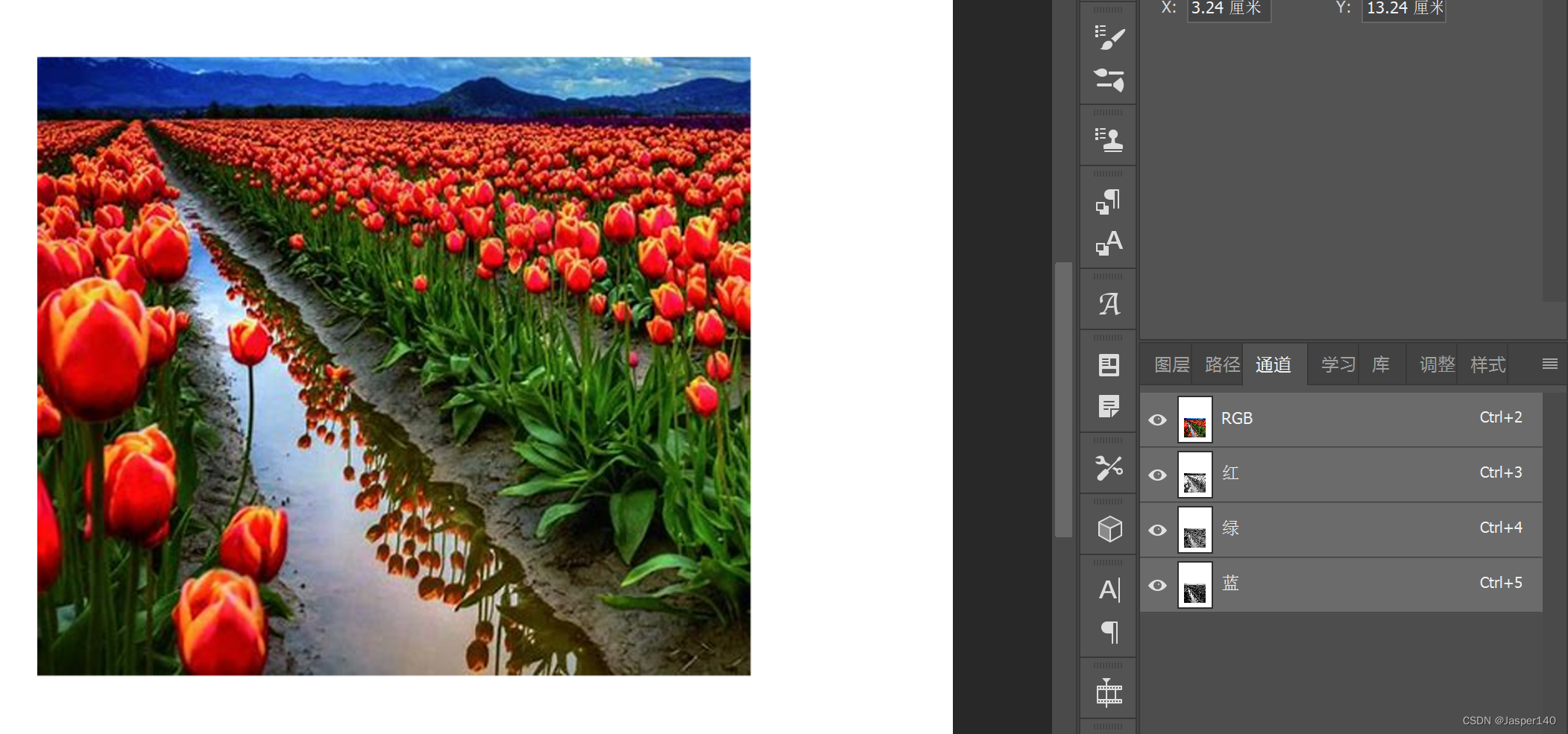Click the 红 channel name
Image resolution: width=1568 pixels, height=734 pixels.
tap(1230, 473)
